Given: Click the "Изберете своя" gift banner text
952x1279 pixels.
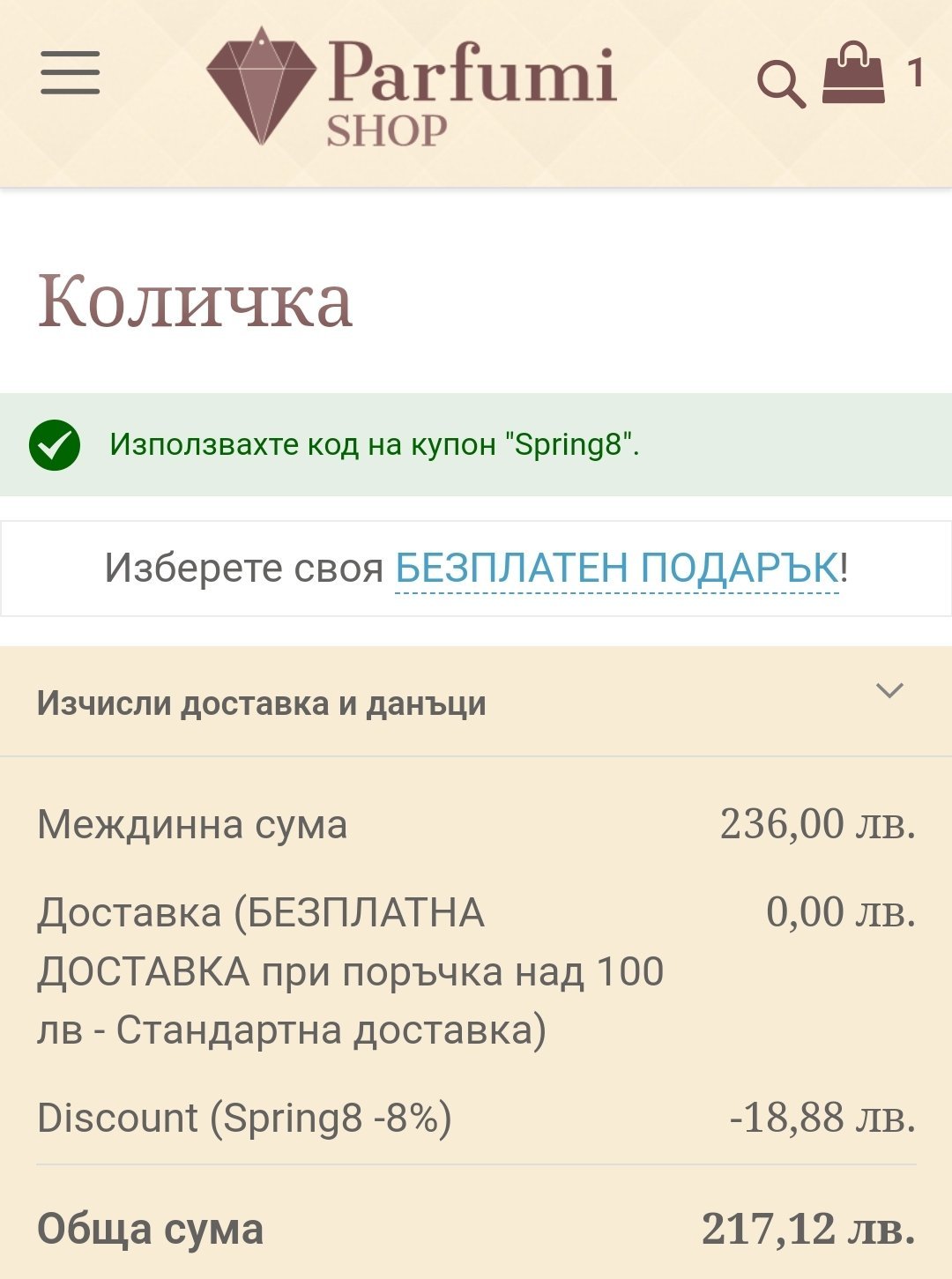Looking at the screenshot, I should pos(244,568).
